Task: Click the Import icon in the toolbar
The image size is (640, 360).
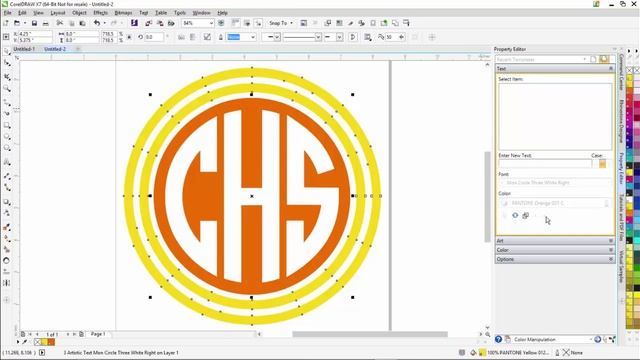Action: [149, 23]
